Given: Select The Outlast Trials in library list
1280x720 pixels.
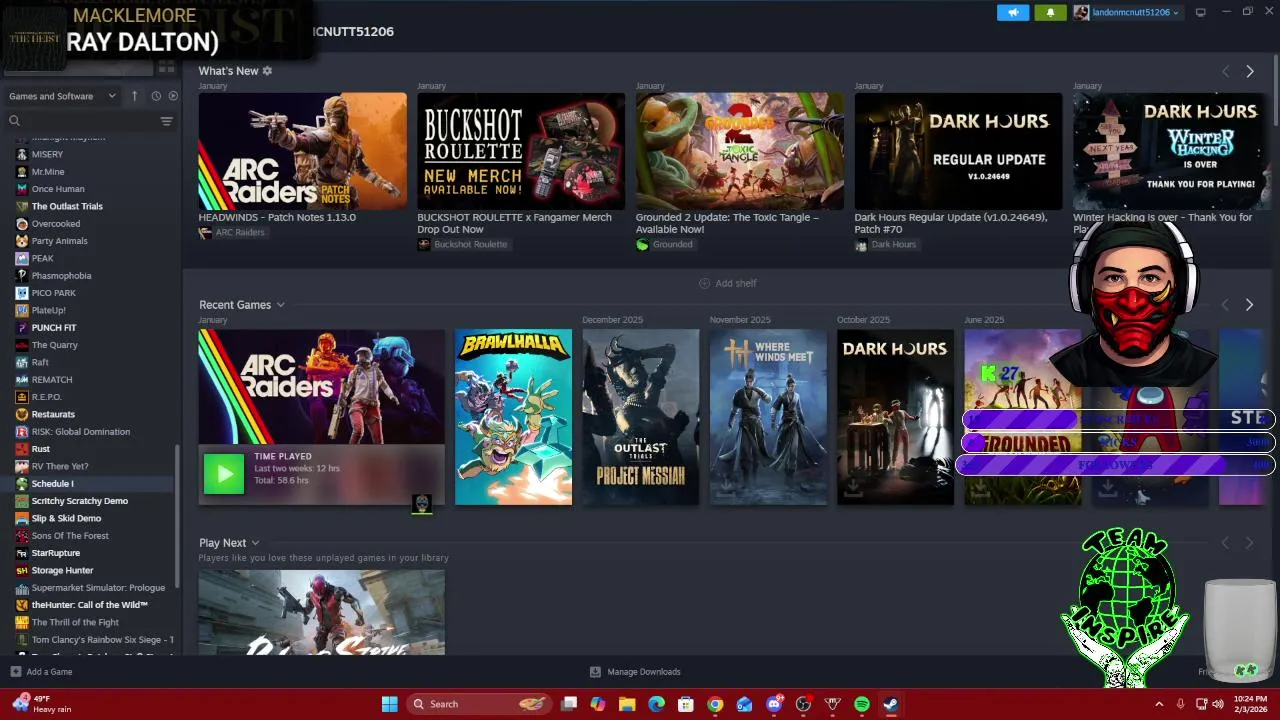Looking at the screenshot, I should tap(67, 206).
